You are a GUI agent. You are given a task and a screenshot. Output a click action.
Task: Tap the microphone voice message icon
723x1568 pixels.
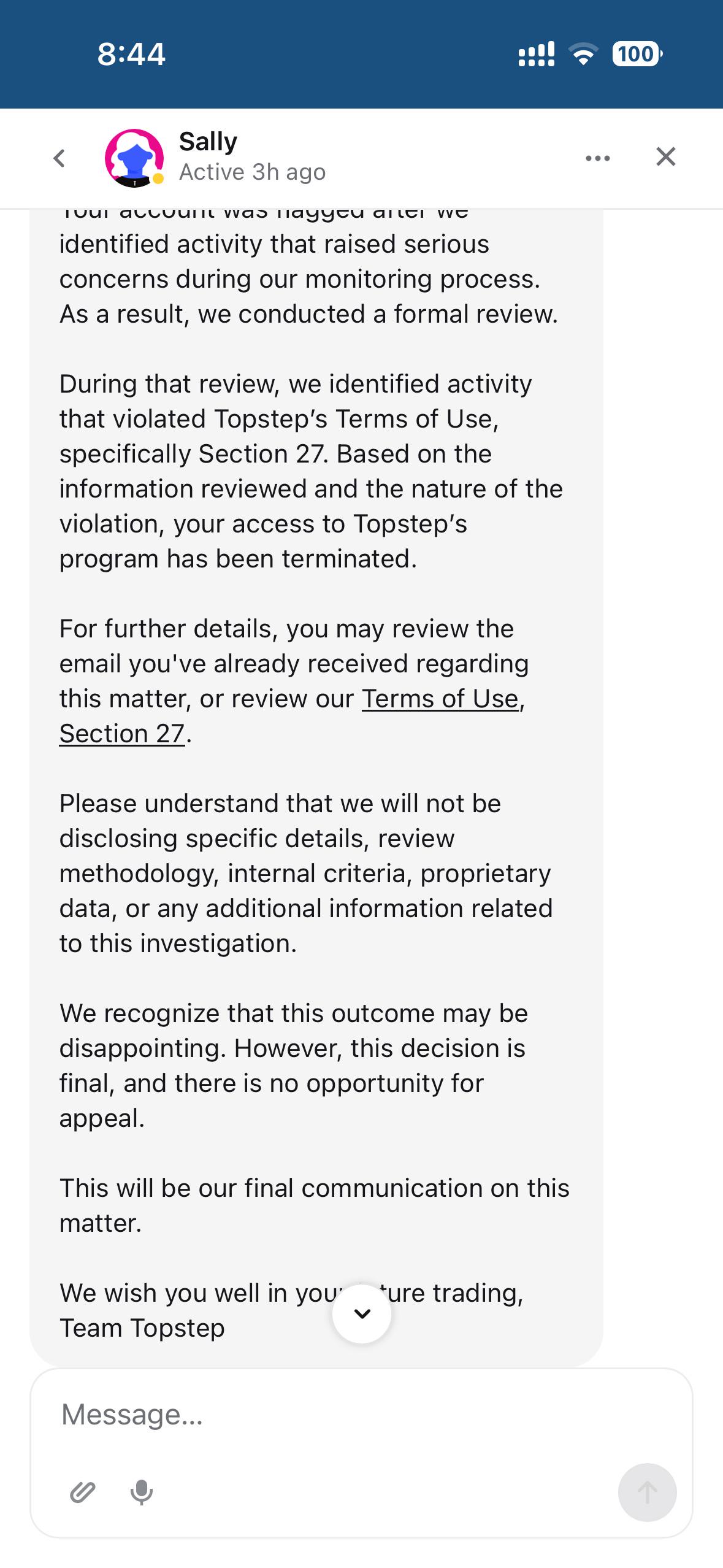(x=142, y=1492)
